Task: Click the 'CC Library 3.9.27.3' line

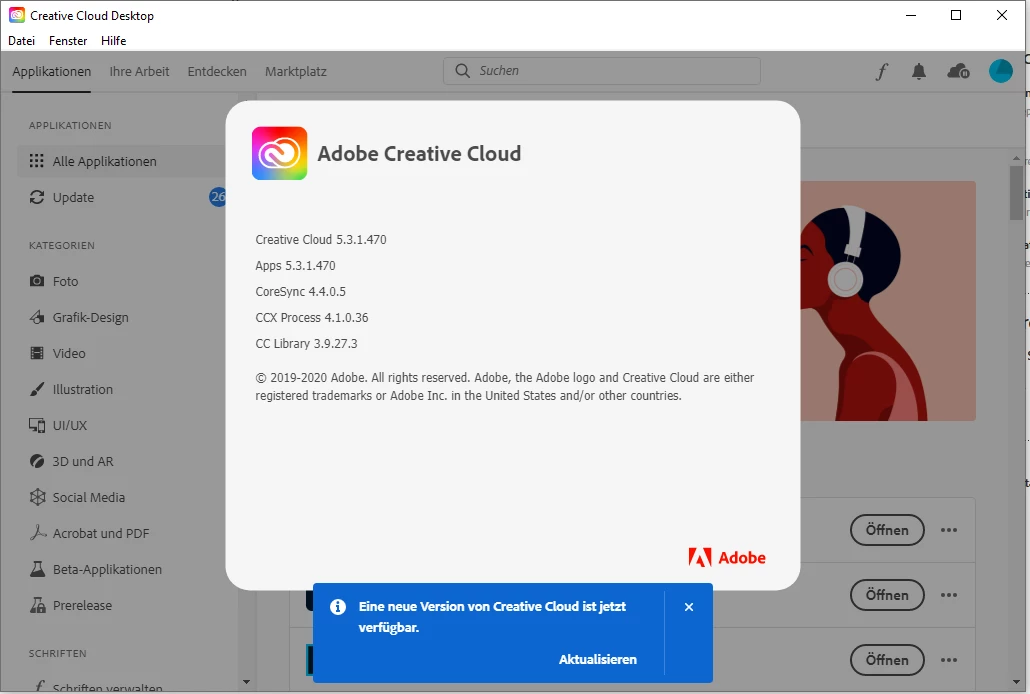Action: (306, 344)
